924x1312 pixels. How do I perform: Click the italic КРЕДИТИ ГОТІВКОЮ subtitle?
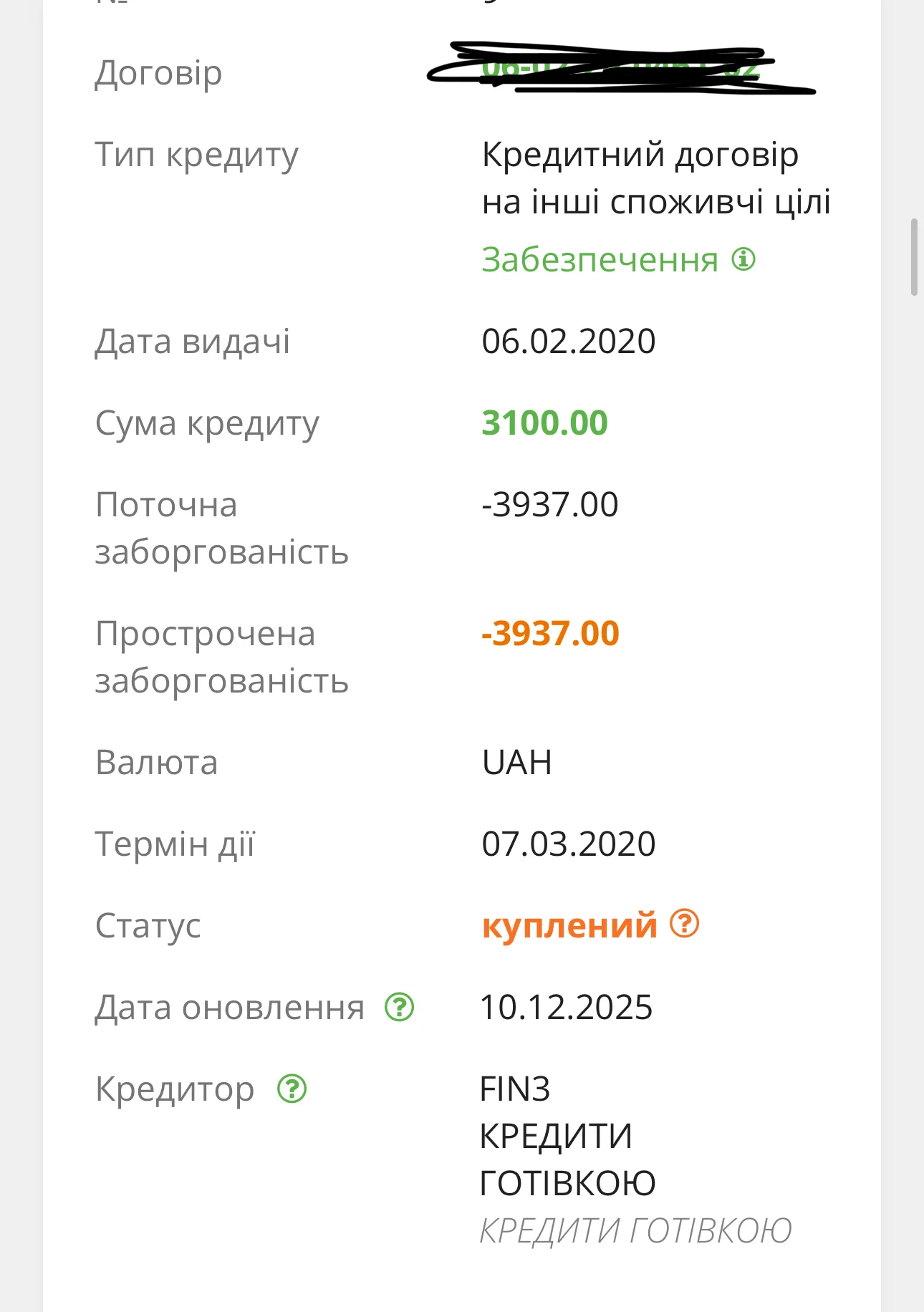point(635,1230)
